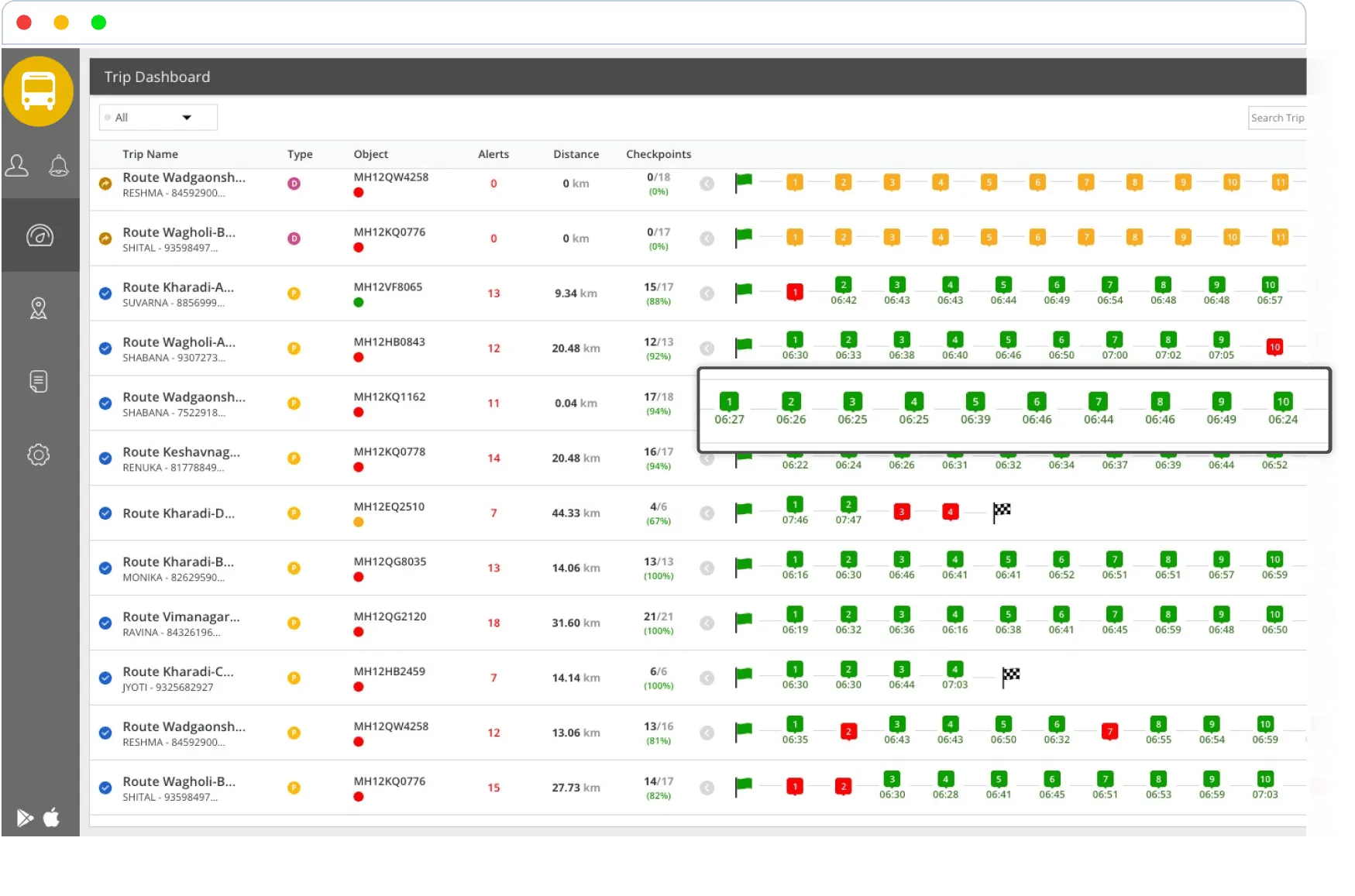1355x896 pixels.
Task: Select the user profile icon in sidebar
Action: pyautogui.click(x=17, y=165)
